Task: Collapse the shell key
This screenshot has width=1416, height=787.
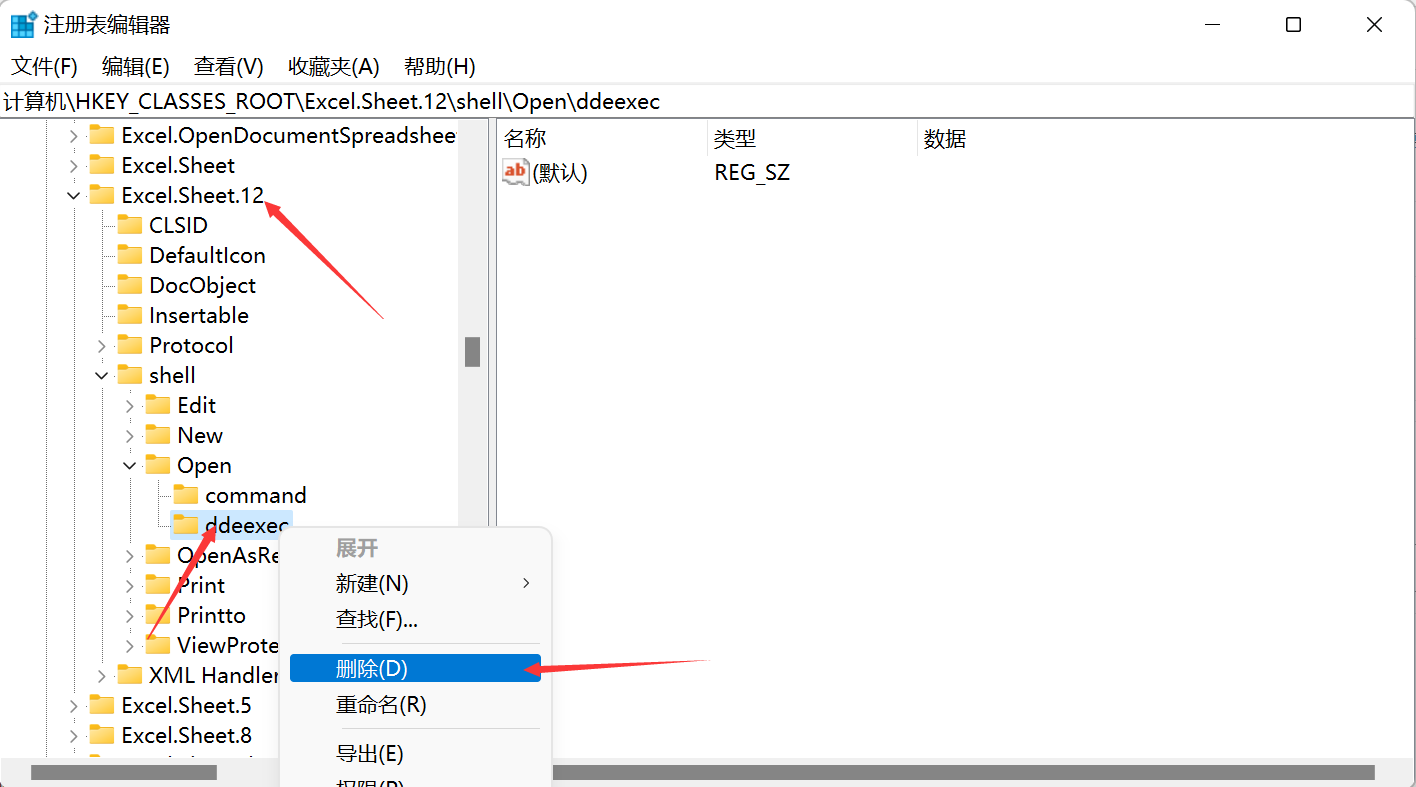Action: (x=101, y=376)
